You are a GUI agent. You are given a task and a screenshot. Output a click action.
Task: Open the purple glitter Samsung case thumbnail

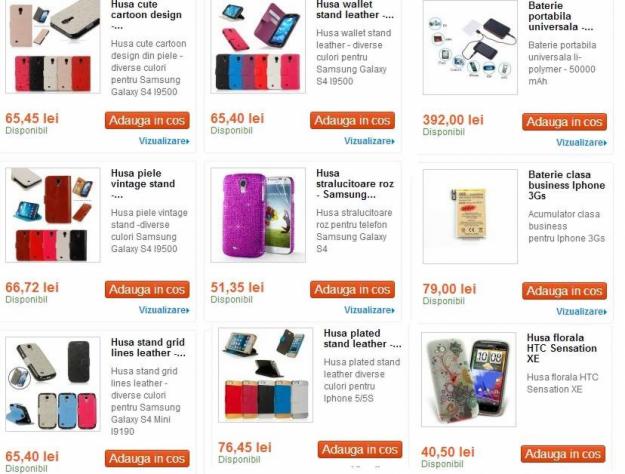(258, 215)
